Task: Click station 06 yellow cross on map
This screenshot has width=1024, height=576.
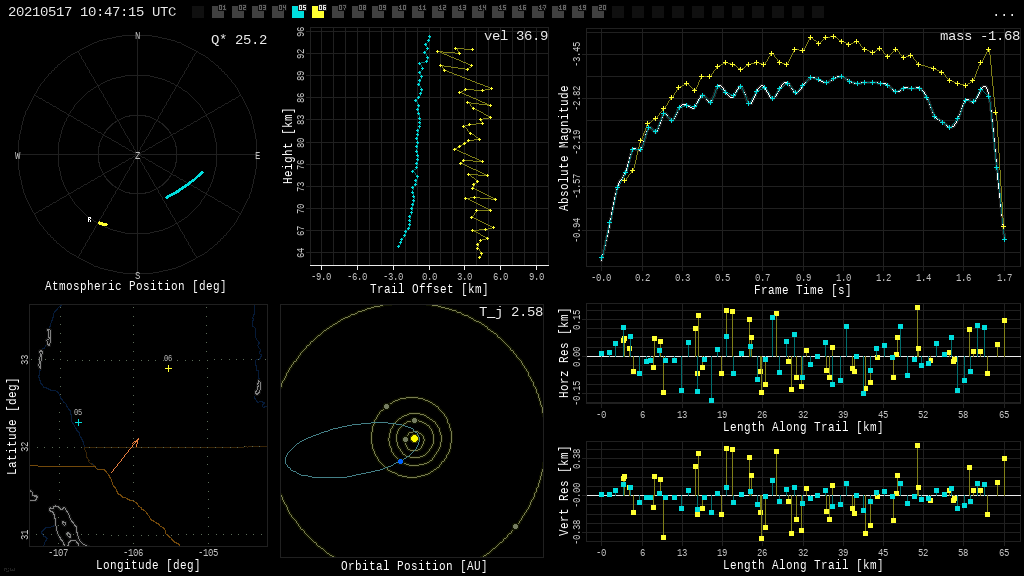Action: 168,368
